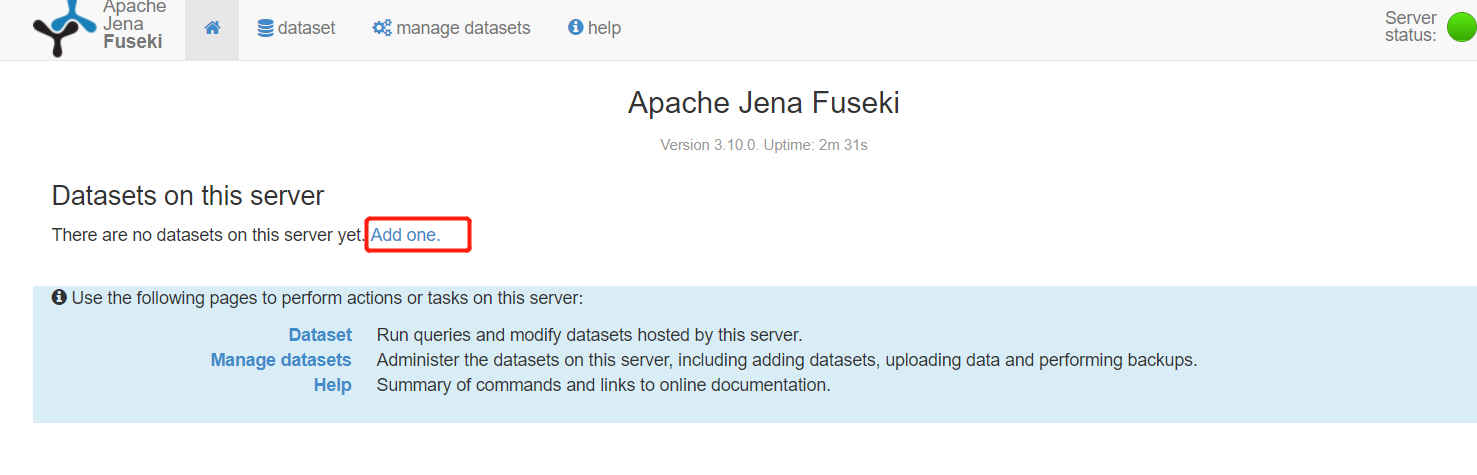Click the info icon beside help
The width and height of the screenshot is (1477, 475).
[x=575, y=28]
